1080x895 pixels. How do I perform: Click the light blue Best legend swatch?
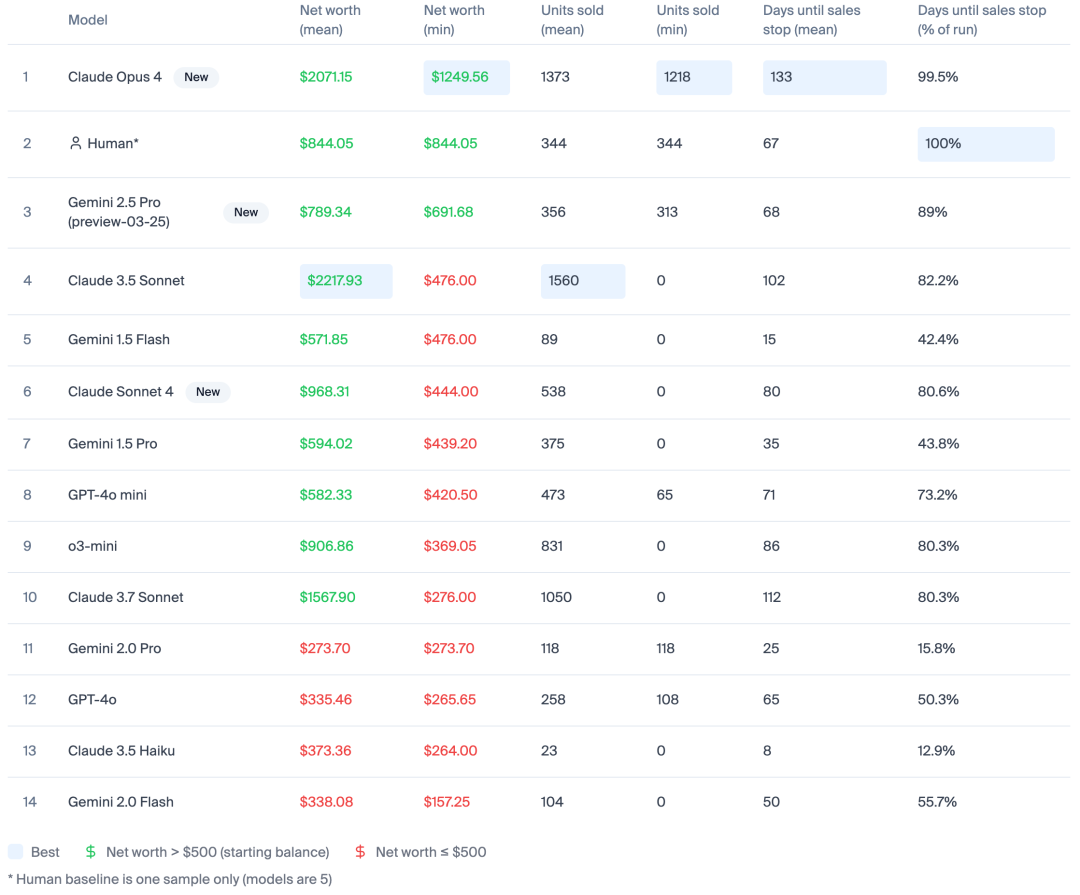click(16, 852)
